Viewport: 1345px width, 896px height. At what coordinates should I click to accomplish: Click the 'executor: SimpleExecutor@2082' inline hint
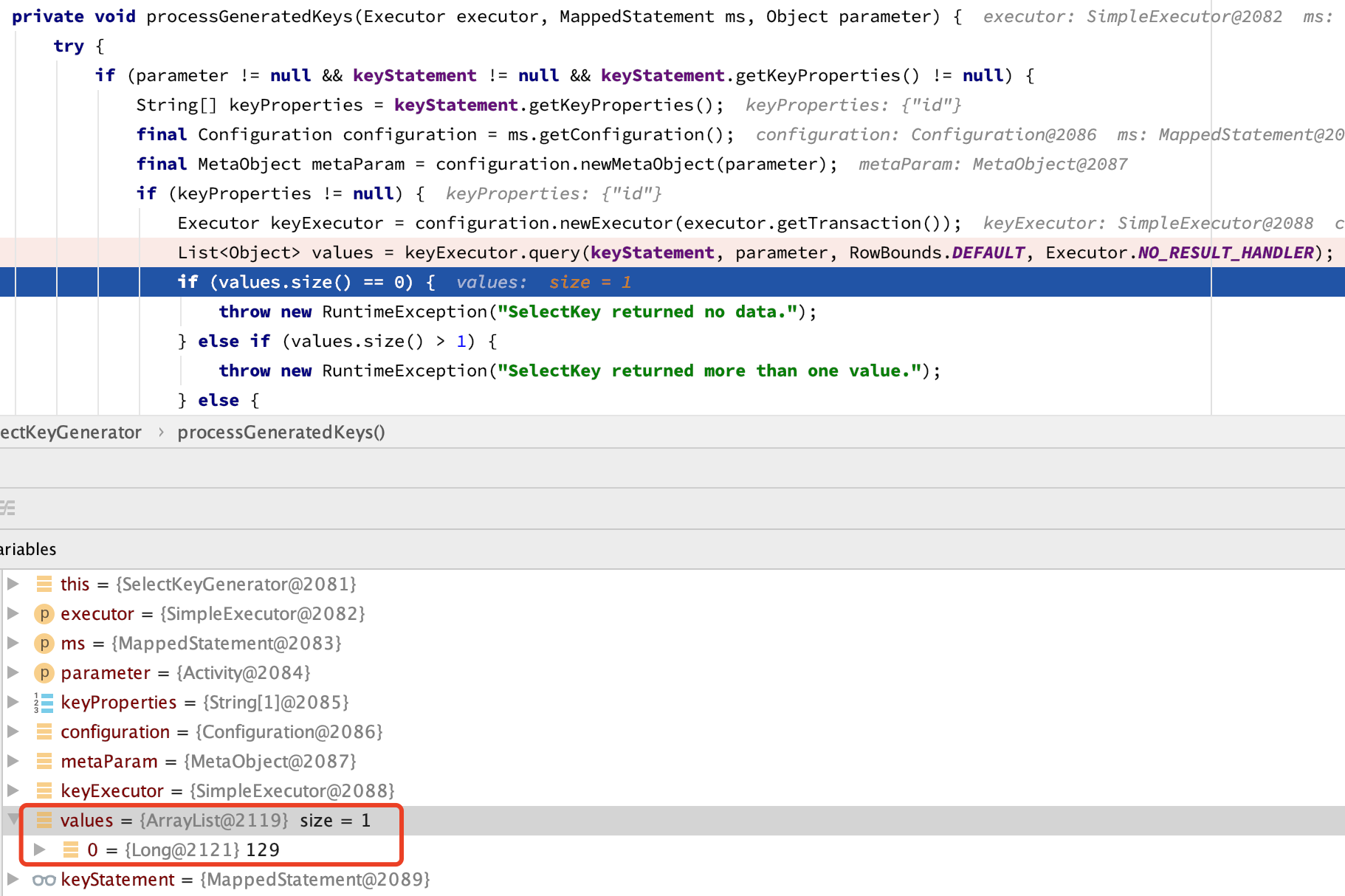[1132, 16]
